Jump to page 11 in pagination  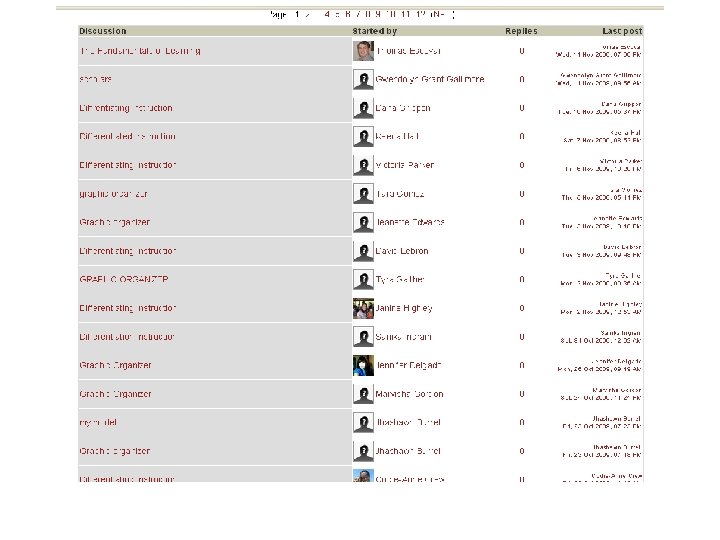405,14
